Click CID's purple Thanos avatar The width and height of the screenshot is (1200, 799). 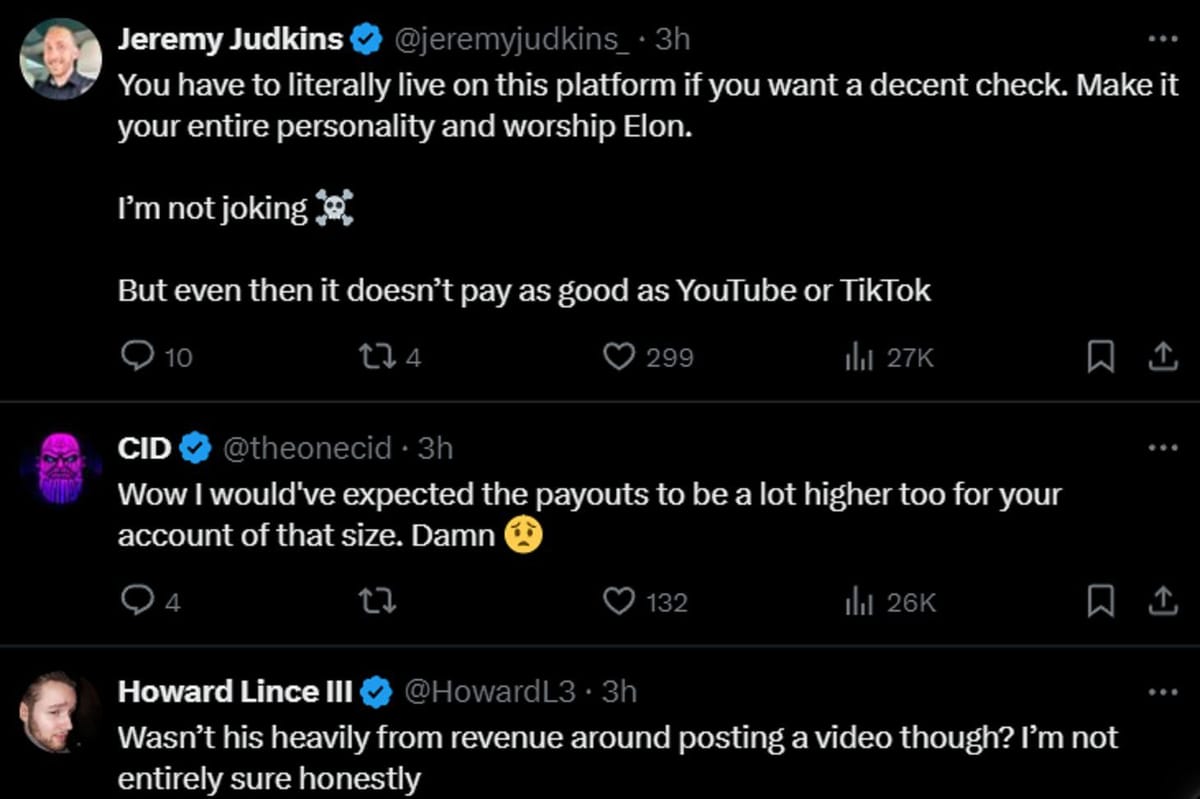[x=59, y=467]
